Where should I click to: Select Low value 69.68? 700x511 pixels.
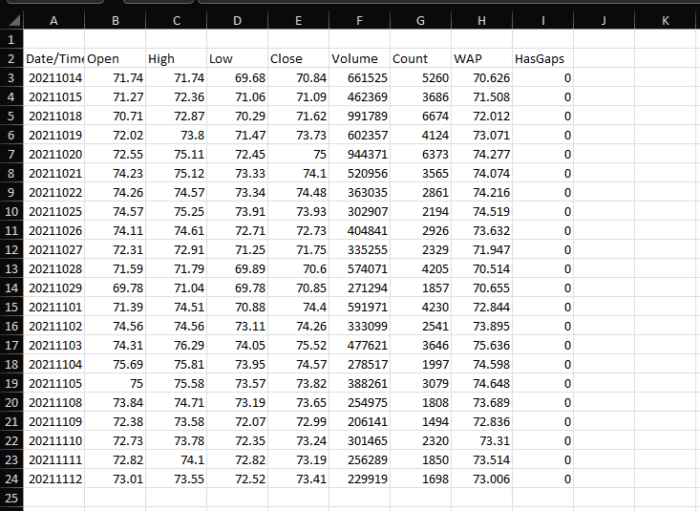[237, 78]
